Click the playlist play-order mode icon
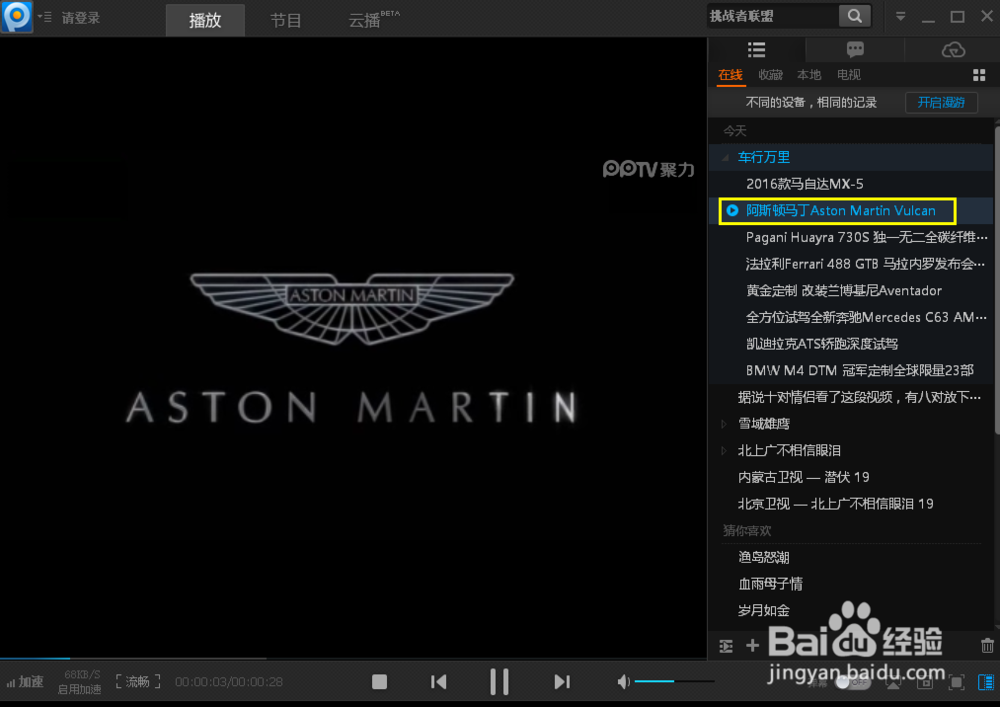This screenshot has height=707, width=1000. [726, 646]
